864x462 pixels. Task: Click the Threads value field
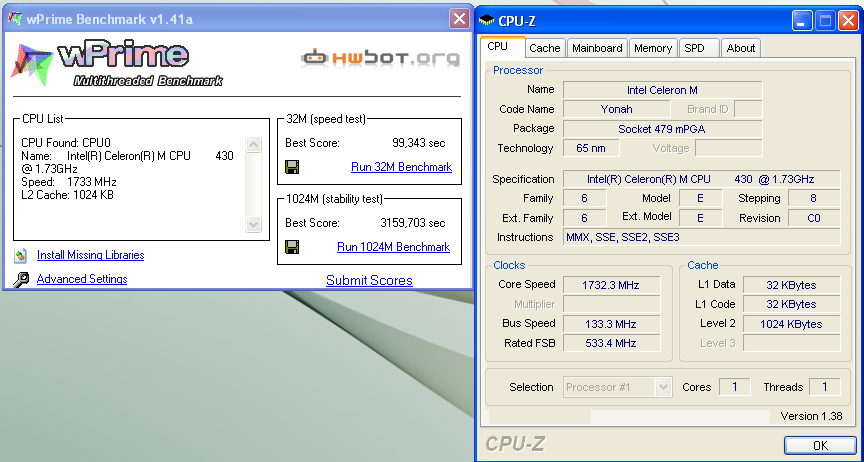[x=824, y=387]
